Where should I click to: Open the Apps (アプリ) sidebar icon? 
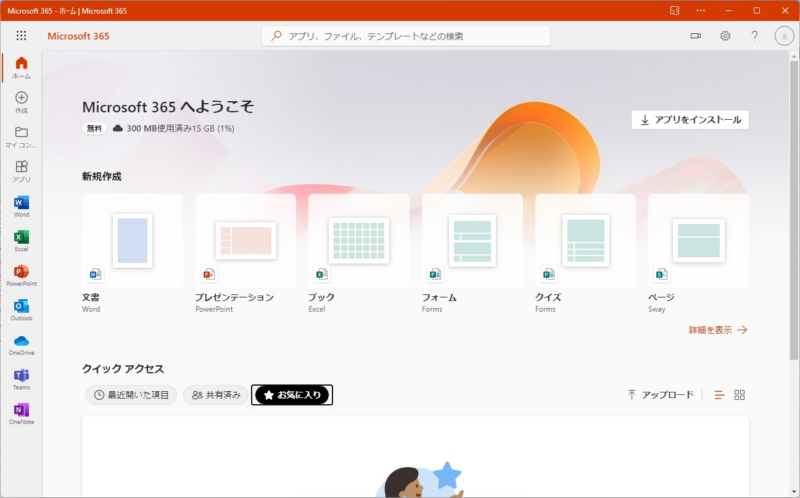(x=21, y=171)
